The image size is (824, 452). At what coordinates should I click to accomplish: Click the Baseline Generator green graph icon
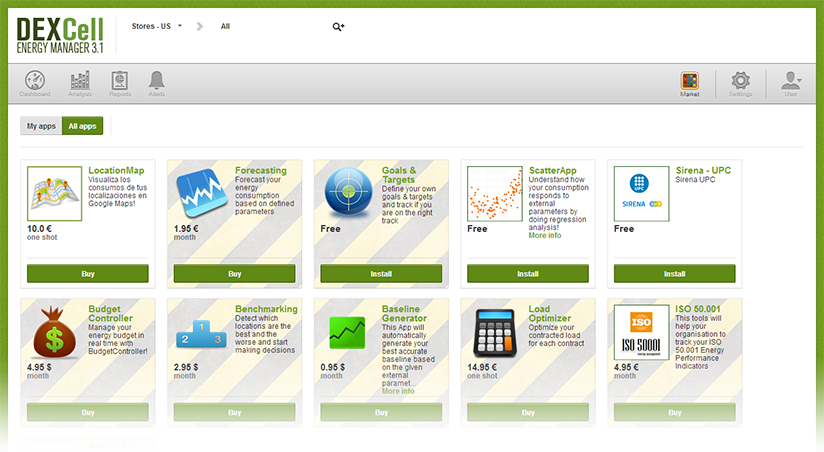[x=347, y=332]
